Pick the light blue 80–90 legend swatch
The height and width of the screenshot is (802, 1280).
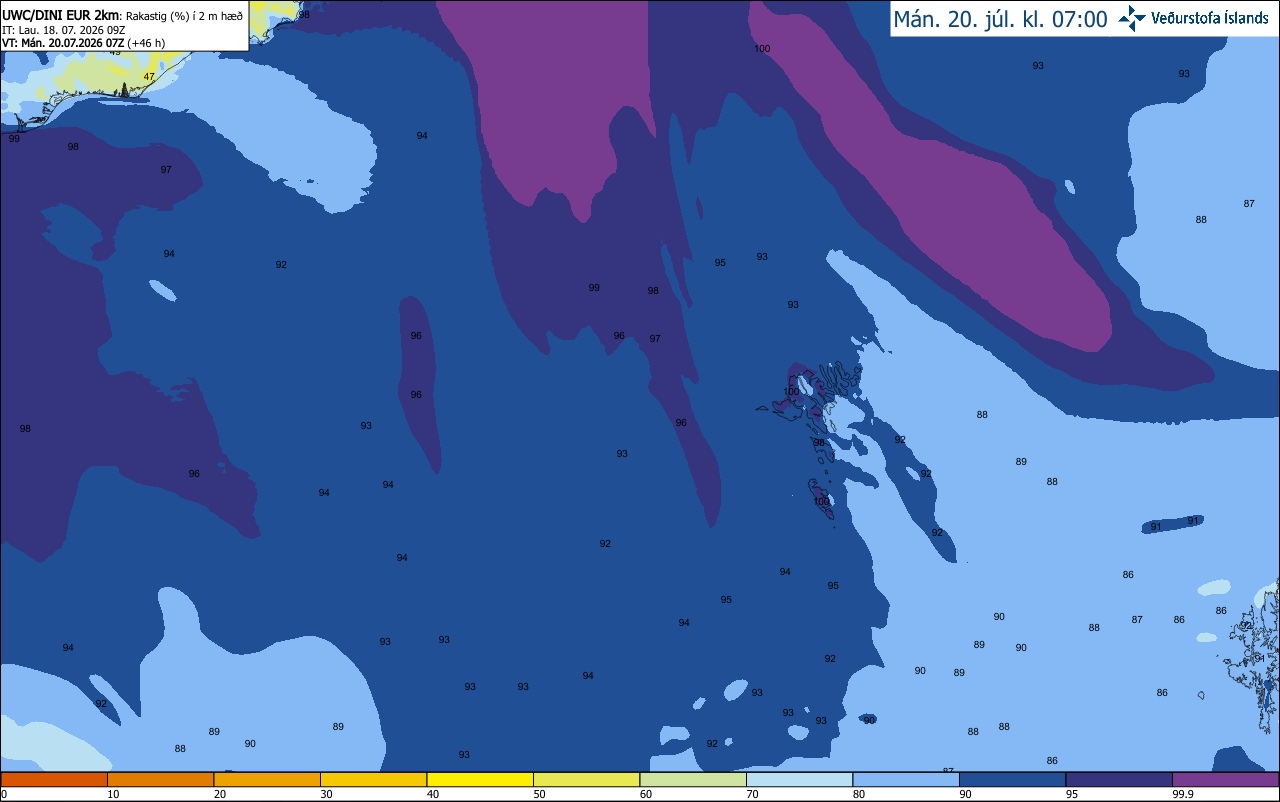point(906,779)
